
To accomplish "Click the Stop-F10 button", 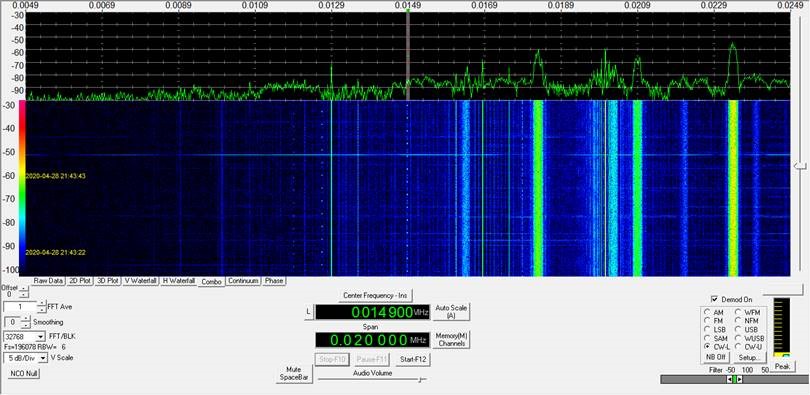I will pos(332,359).
